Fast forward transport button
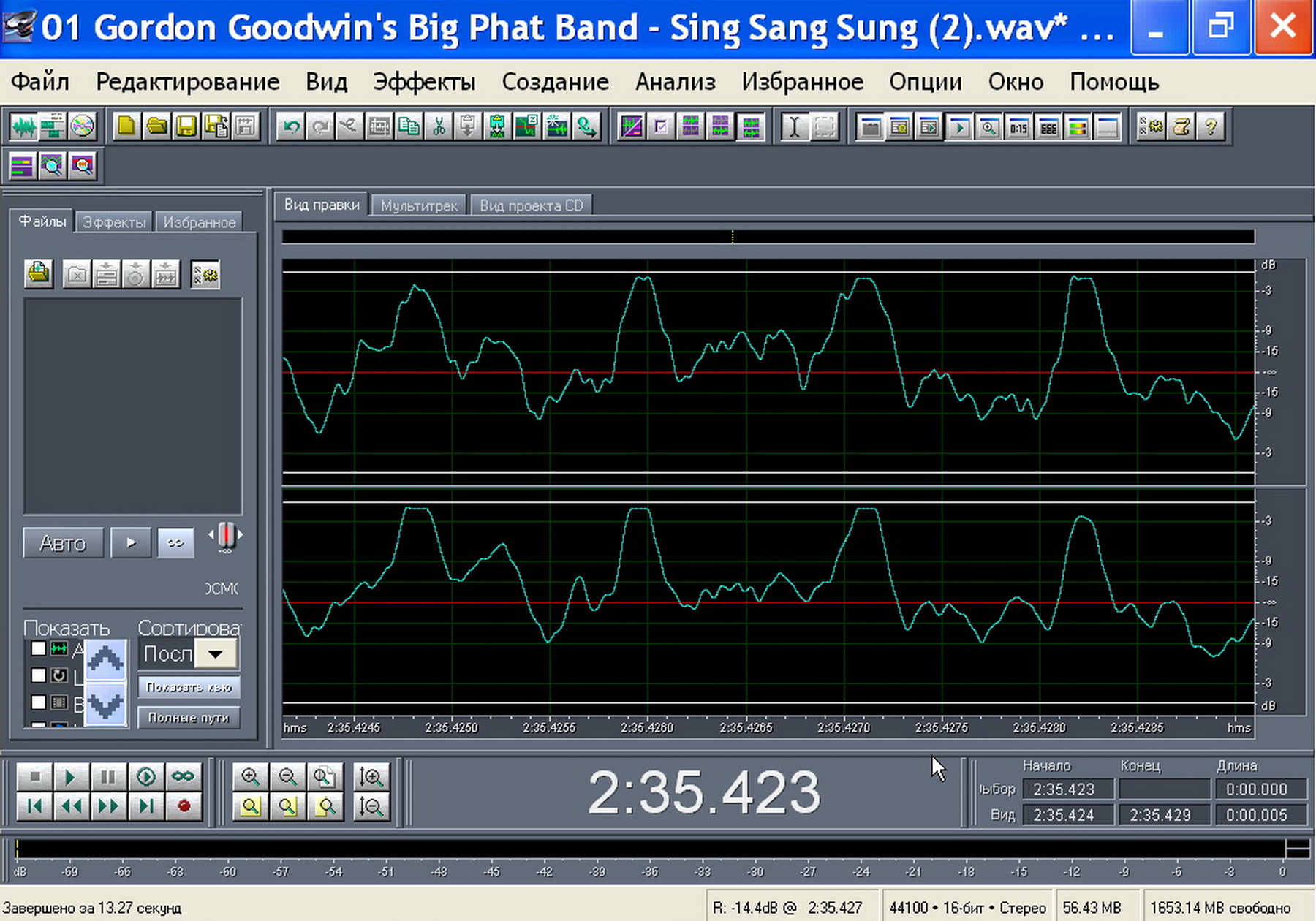 [x=108, y=806]
